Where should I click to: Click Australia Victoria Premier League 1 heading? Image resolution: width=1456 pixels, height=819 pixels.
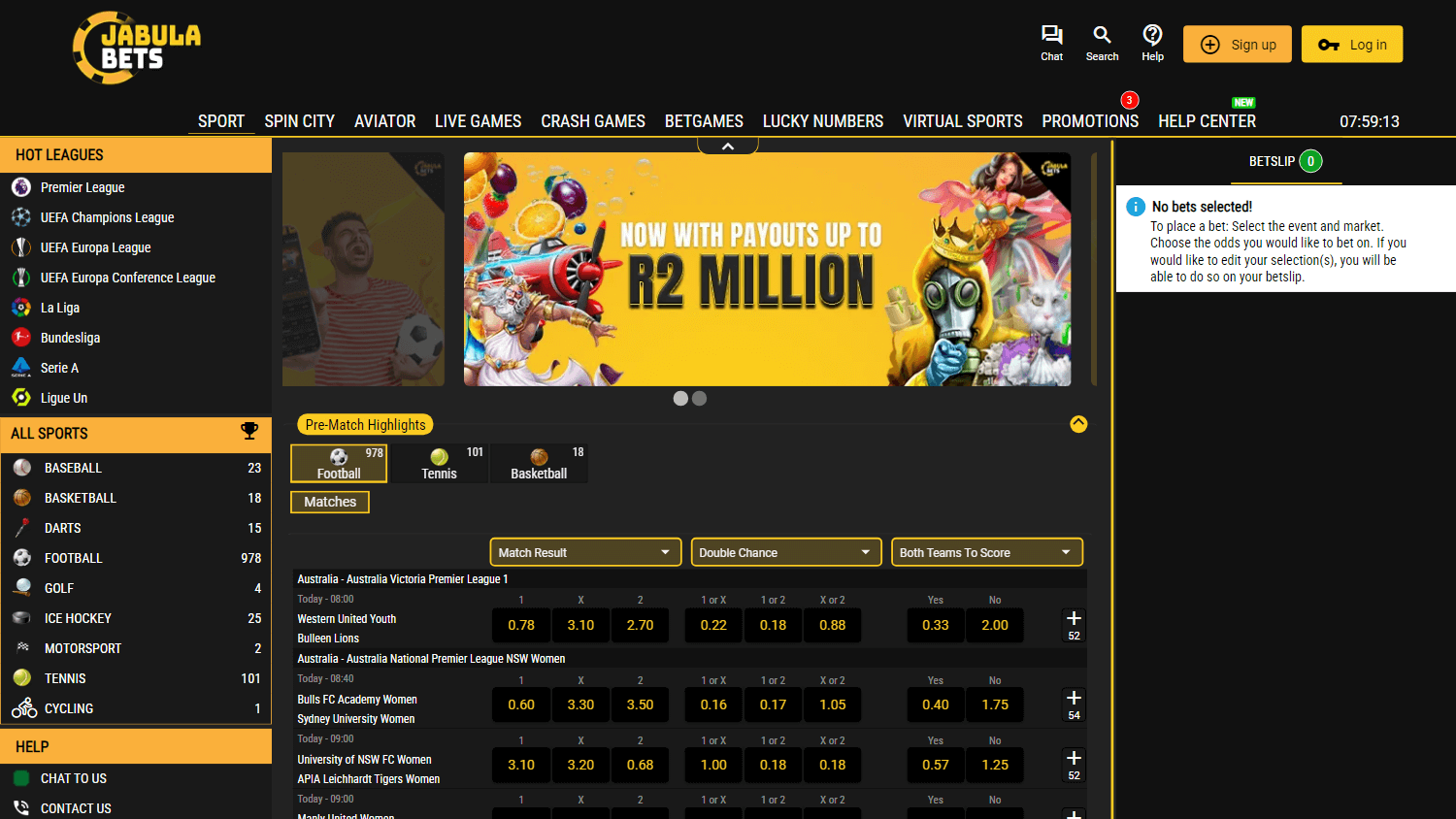click(403, 579)
